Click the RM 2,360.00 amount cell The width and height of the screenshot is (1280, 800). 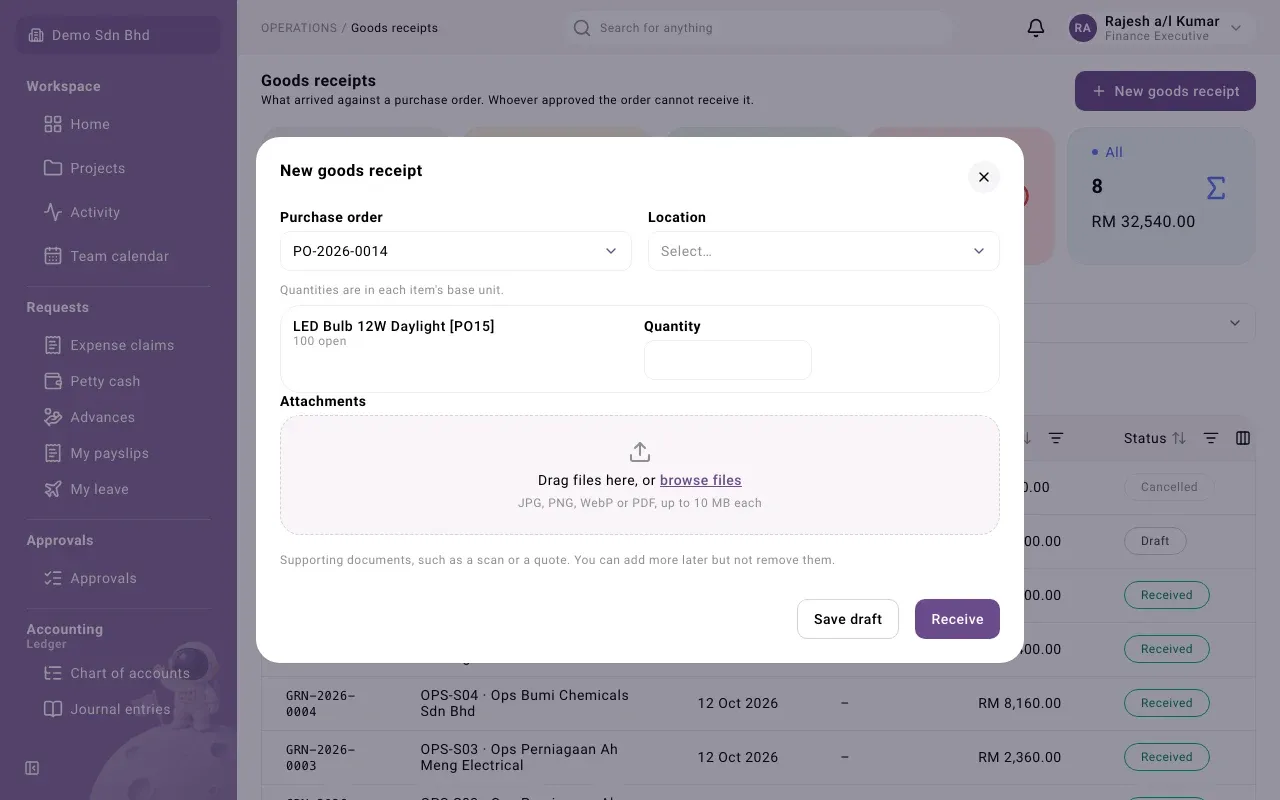1019,757
